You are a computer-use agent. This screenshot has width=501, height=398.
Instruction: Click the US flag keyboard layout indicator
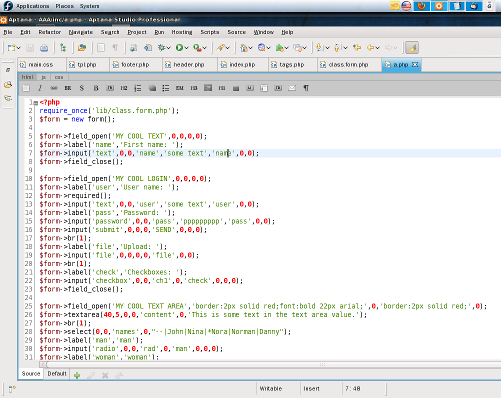coord(406,6)
